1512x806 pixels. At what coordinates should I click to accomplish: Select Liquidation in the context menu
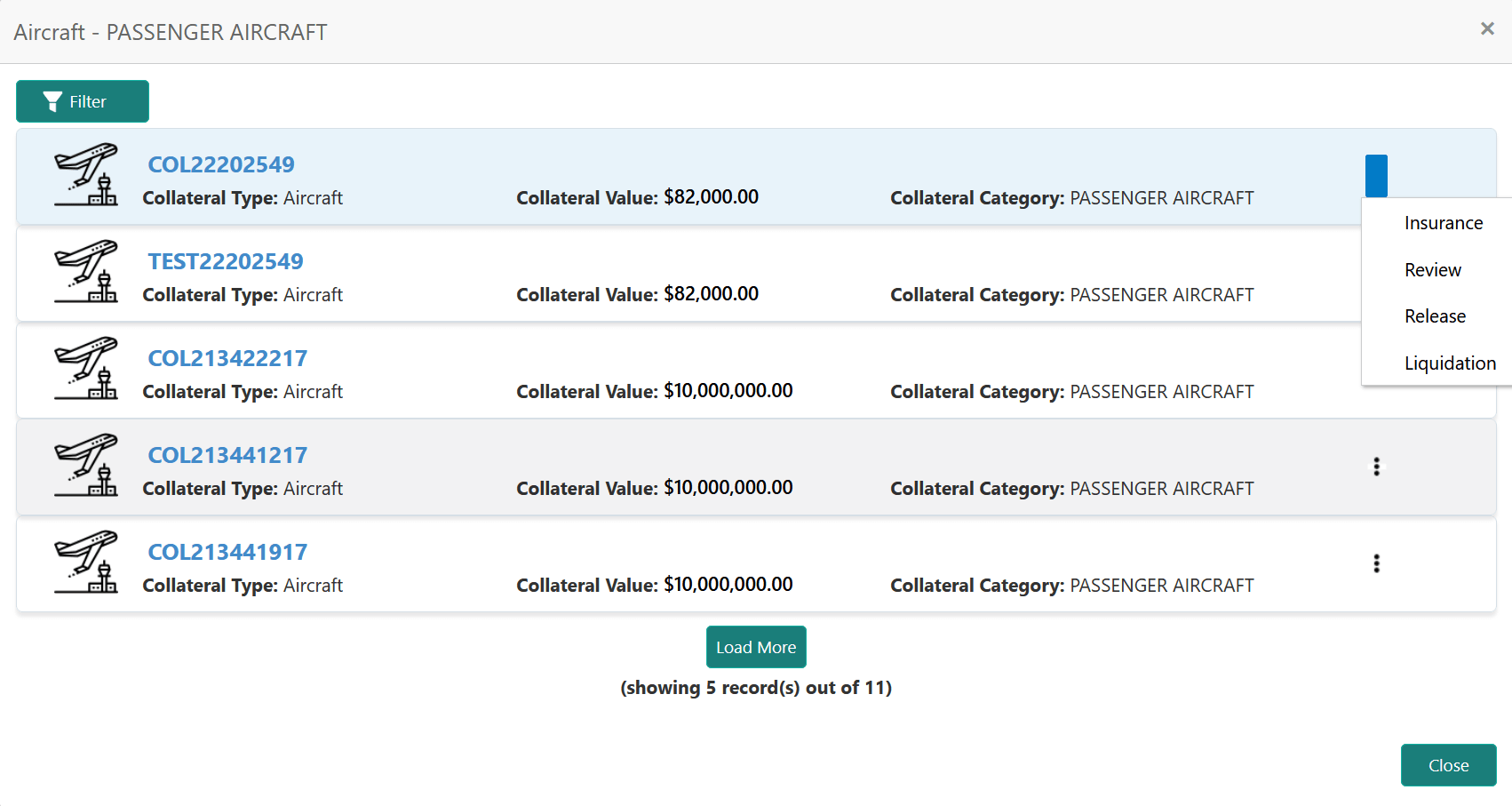click(x=1449, y=363)
